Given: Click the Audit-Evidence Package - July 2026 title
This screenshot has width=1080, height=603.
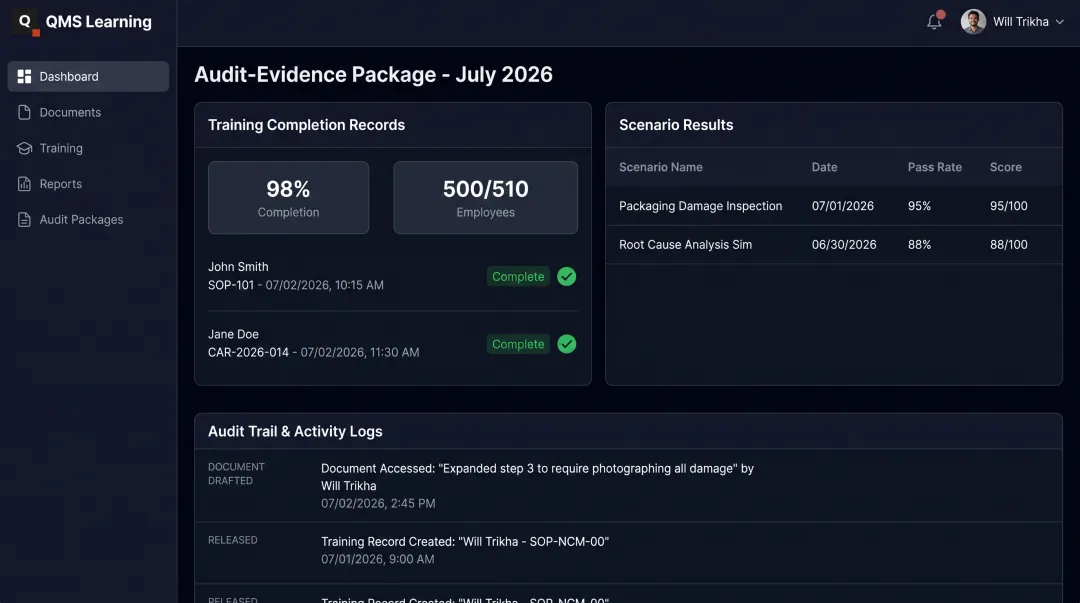Looking at the screenshot, I should [x=373, y=74].
